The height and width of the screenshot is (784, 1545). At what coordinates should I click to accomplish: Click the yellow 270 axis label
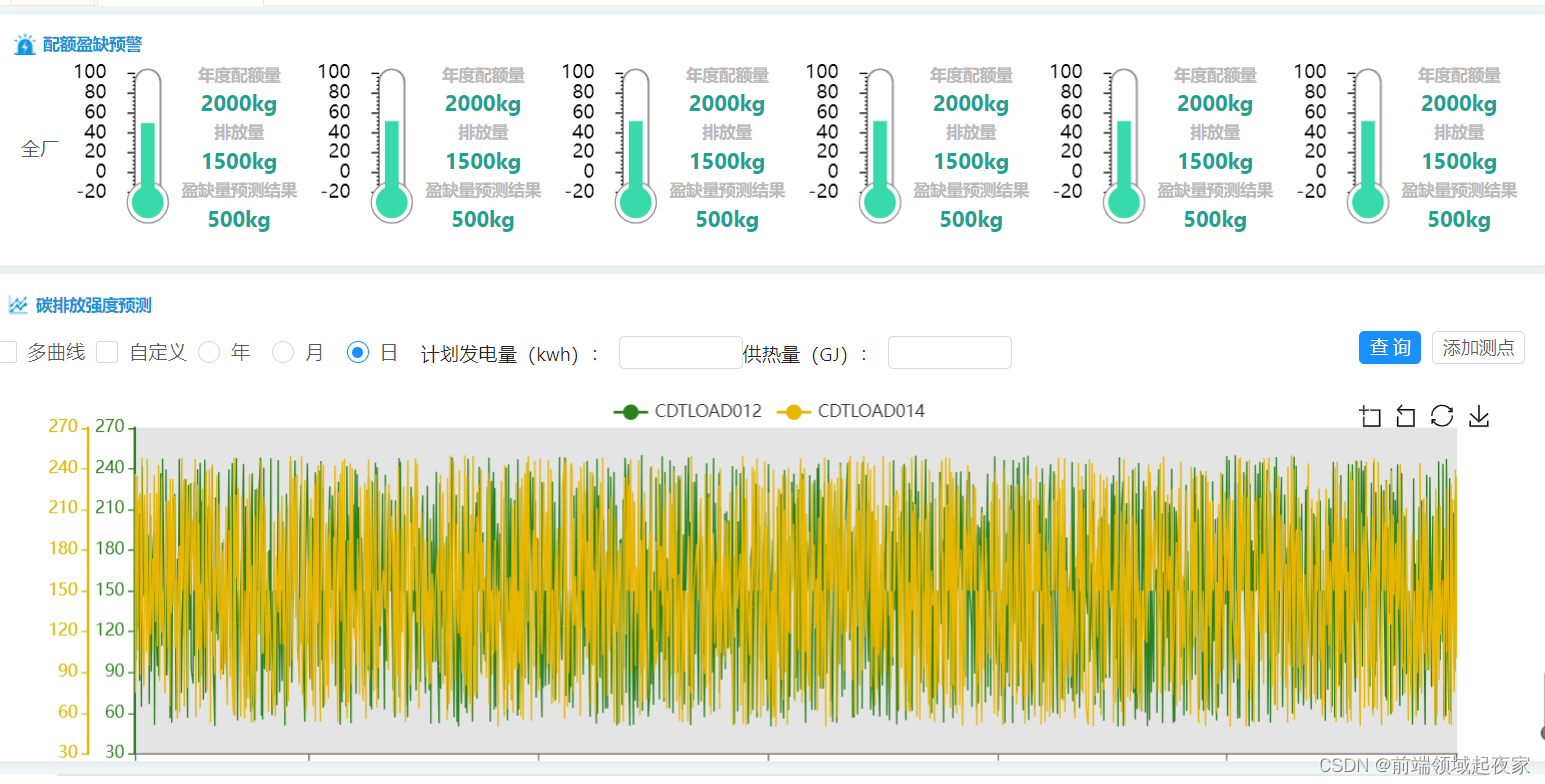[63, 427]
